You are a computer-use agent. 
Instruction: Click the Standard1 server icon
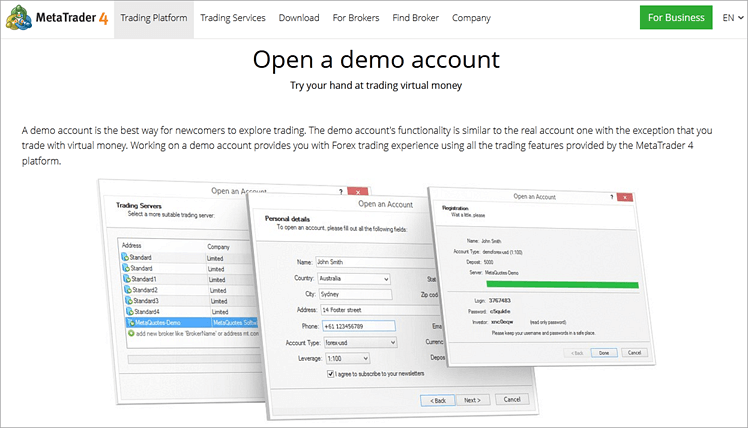coord(126,280)
